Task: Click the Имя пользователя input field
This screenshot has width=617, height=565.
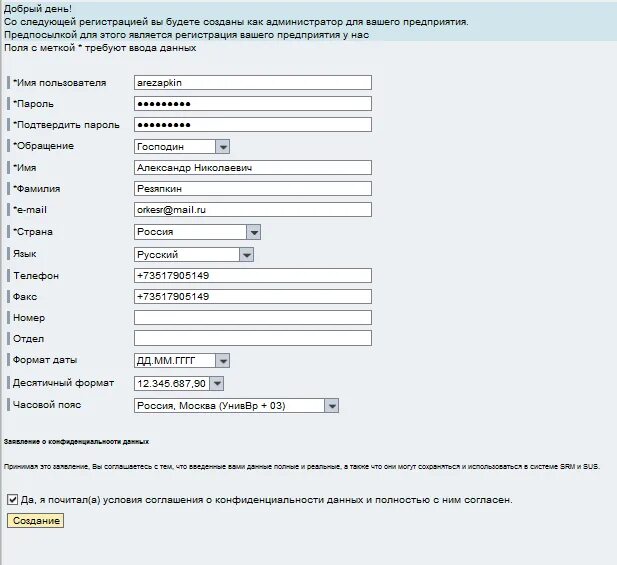Action: click(252, 83)
